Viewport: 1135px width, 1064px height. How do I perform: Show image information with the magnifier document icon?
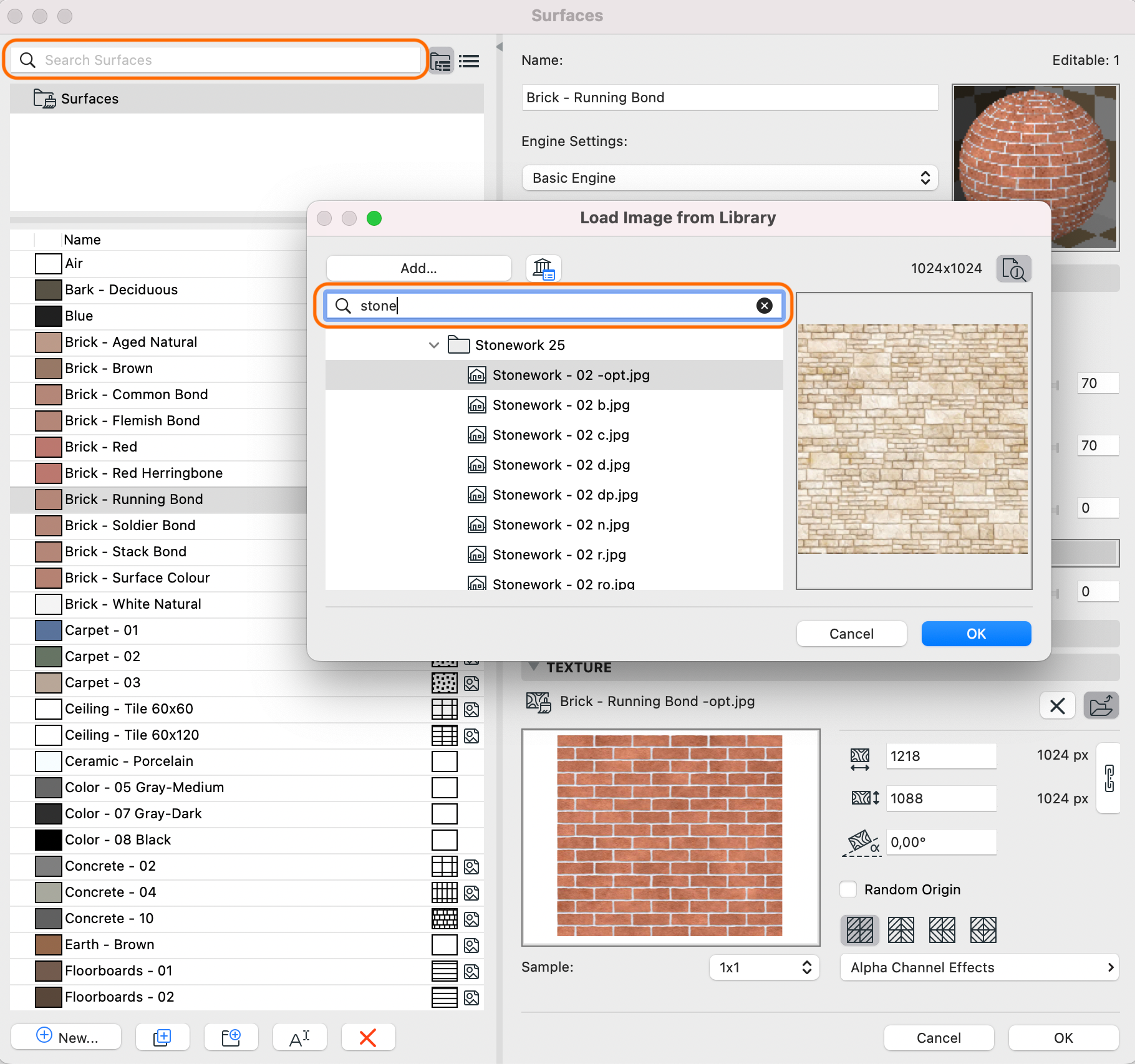(1013, 269)
